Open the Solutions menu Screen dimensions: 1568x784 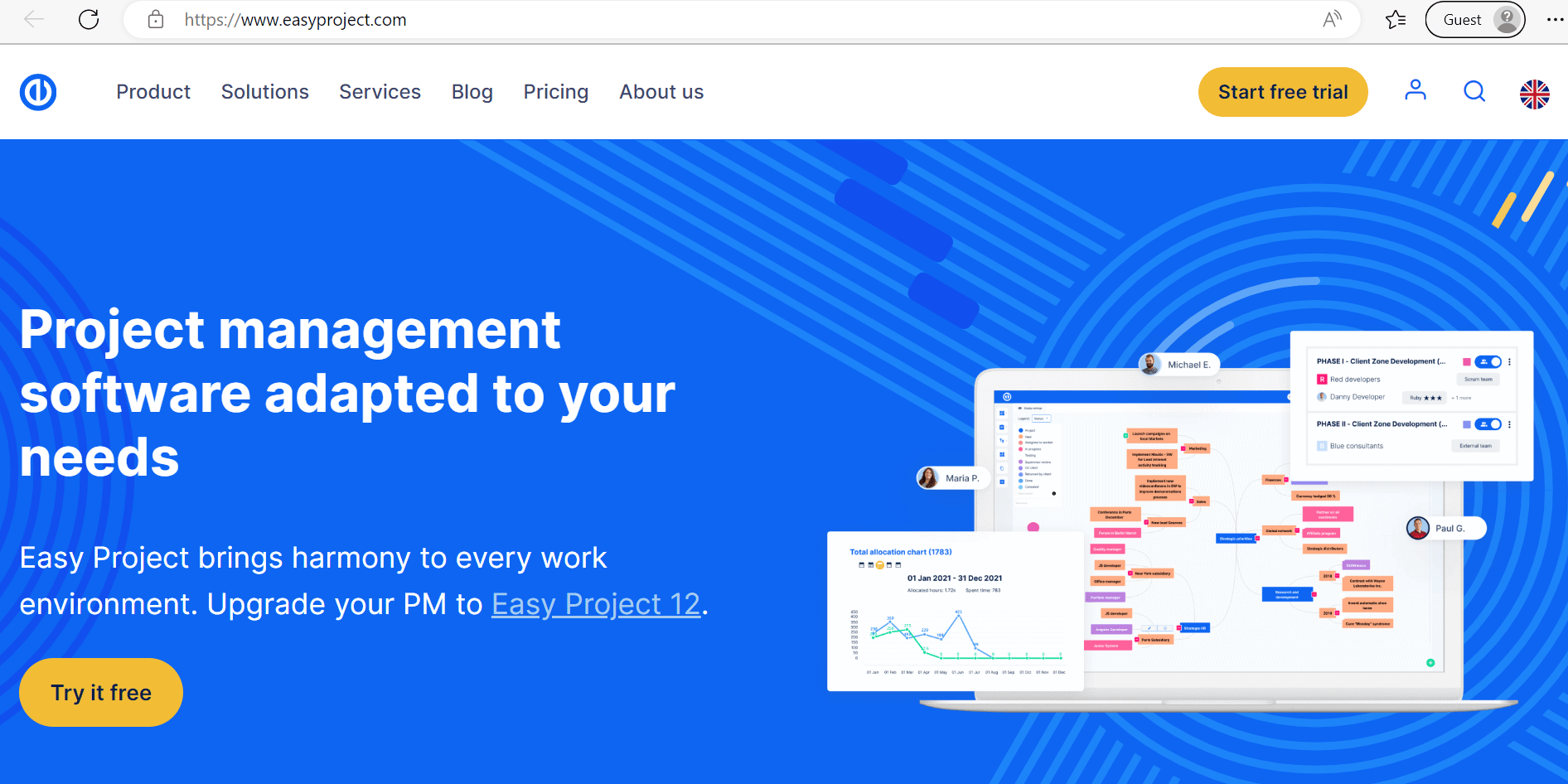265,92
